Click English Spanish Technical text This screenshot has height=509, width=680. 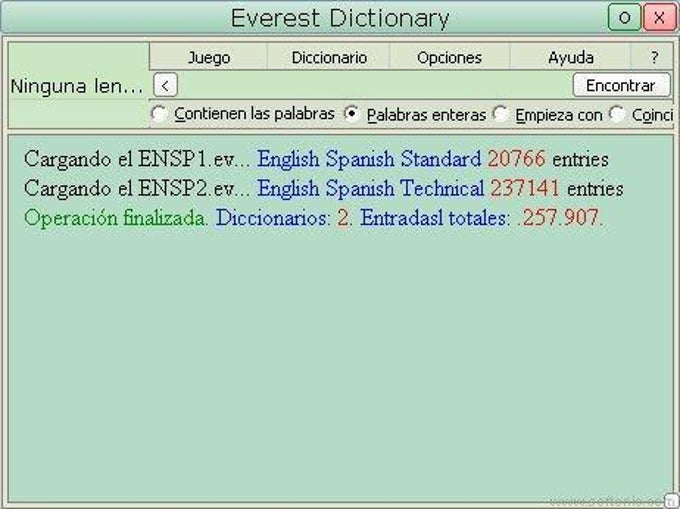[370, 188]
